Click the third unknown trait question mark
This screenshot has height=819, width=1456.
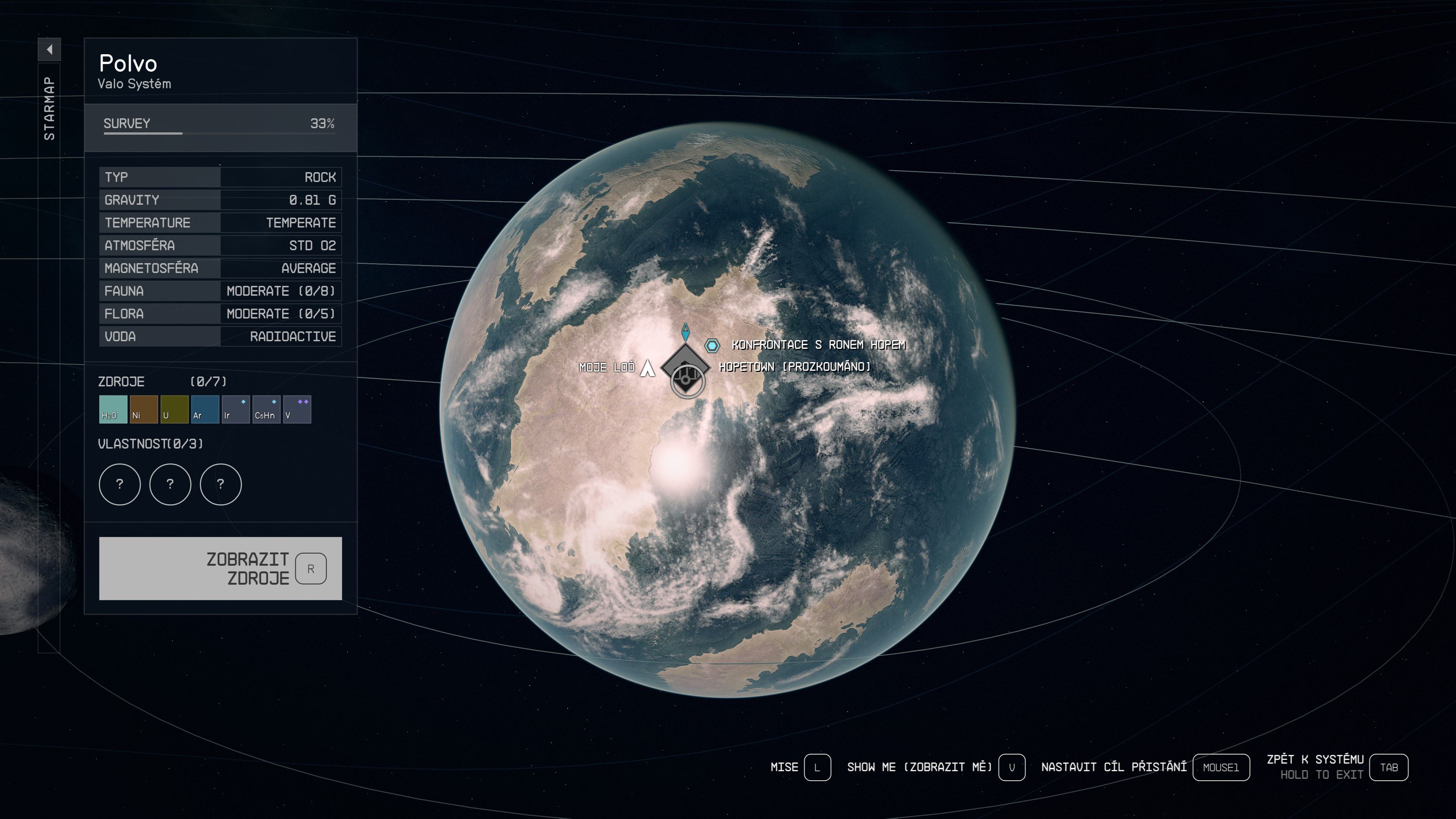[x=220, y=484]
